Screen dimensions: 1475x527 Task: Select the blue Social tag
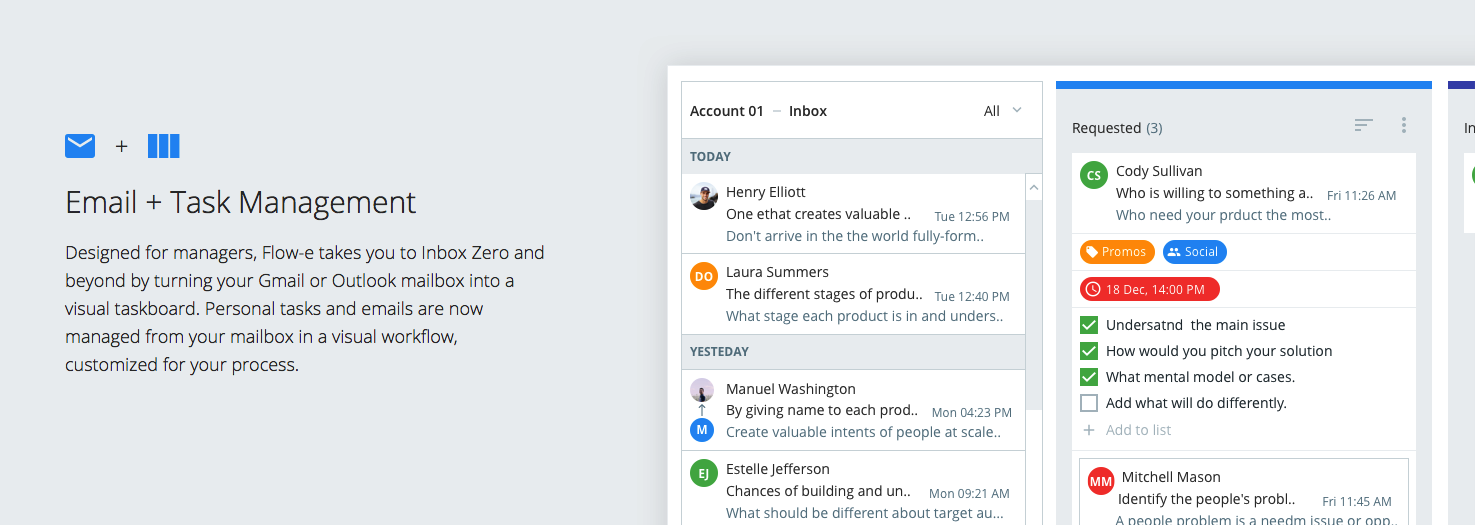click(x=1194, y=252)
